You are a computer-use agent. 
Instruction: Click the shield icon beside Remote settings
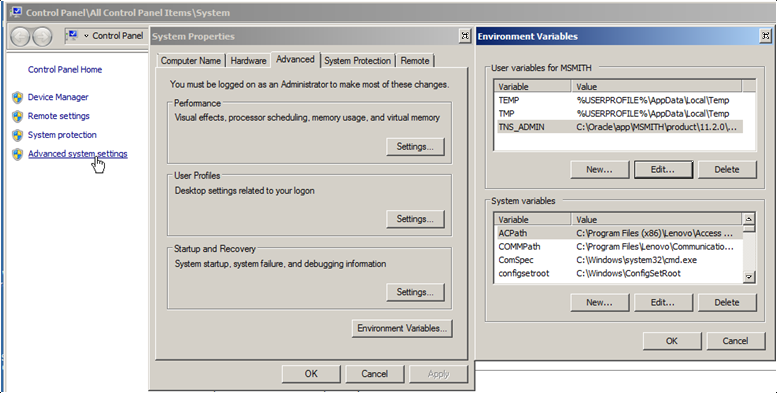click(18, 116)
